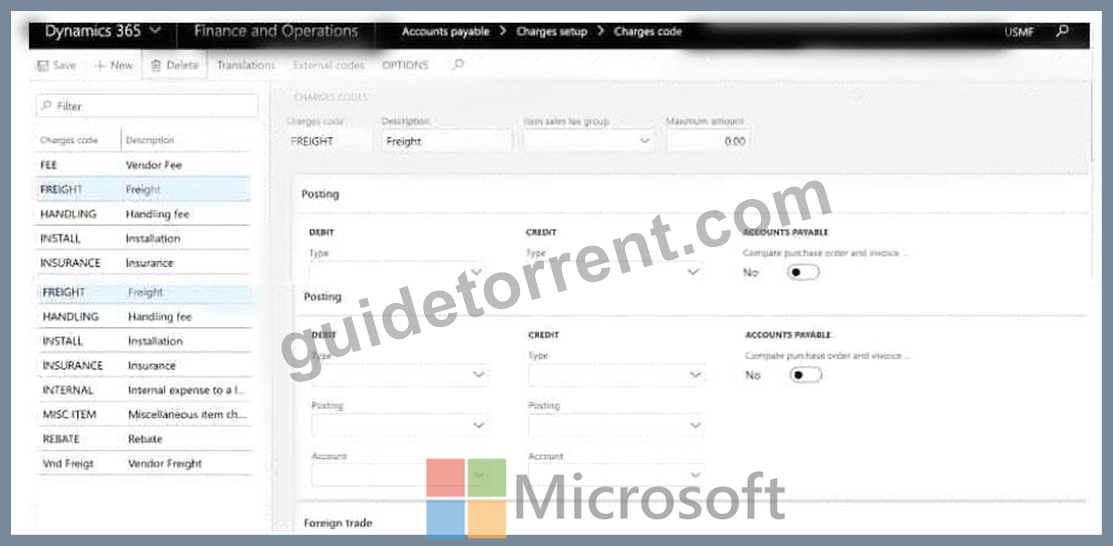The image size is (1113, 546).
Task: Open the Debit Account dropdown
Action: click(399, 474)
